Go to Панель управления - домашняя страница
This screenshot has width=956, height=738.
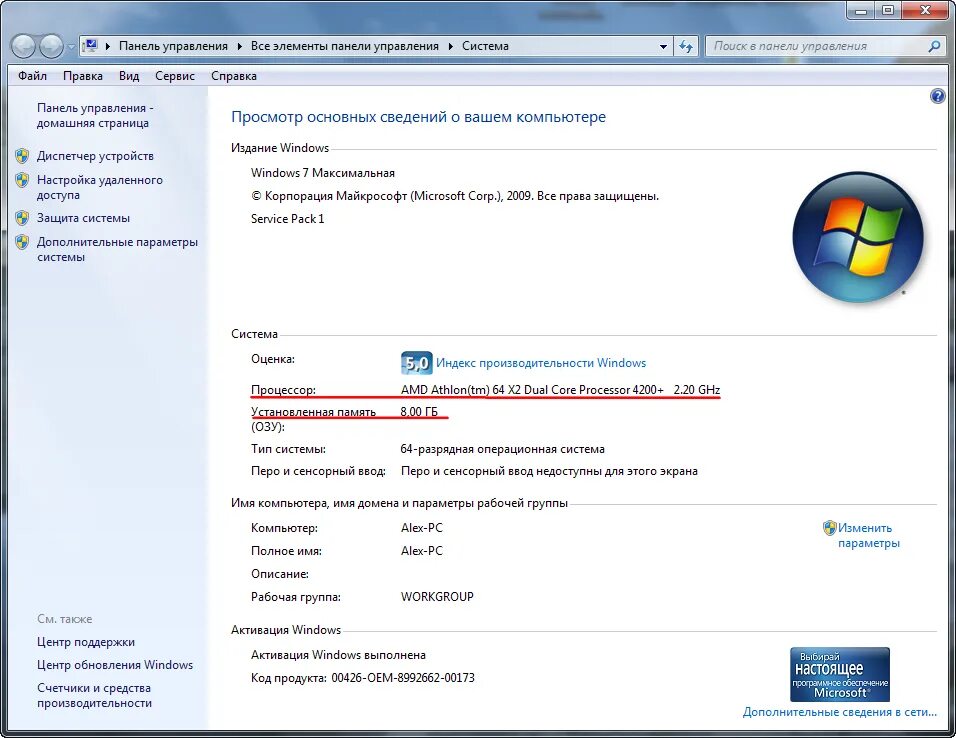pos(95,115)
